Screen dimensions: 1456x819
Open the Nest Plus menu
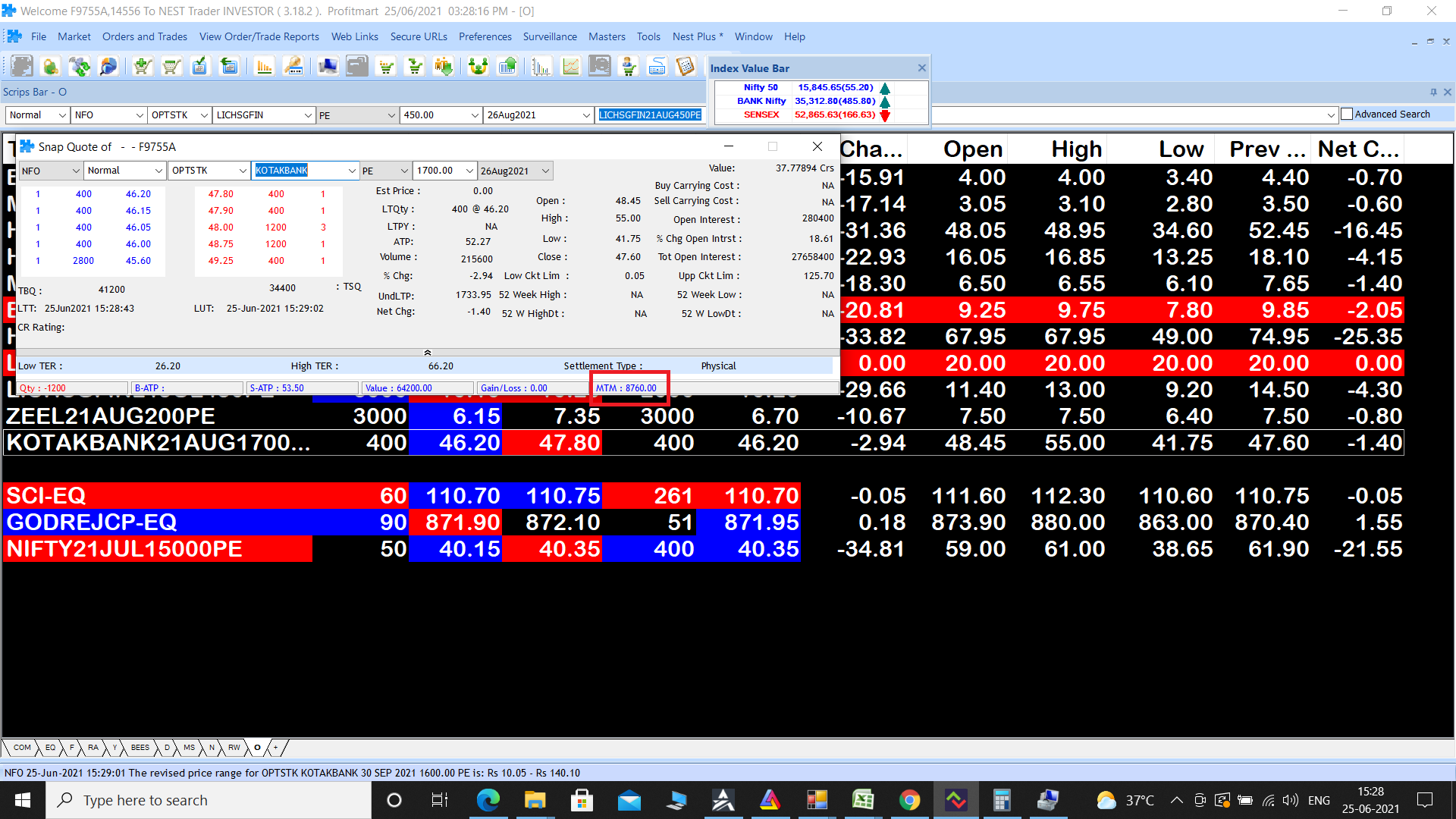click(697, 36)
